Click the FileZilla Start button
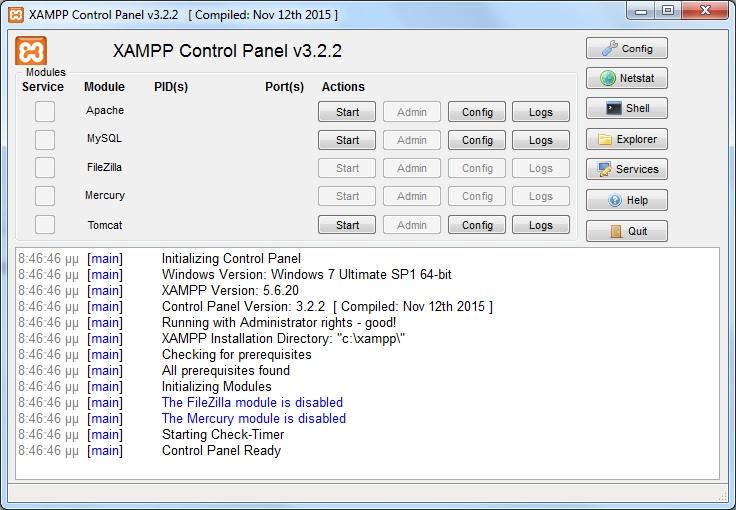 point(347,168)
